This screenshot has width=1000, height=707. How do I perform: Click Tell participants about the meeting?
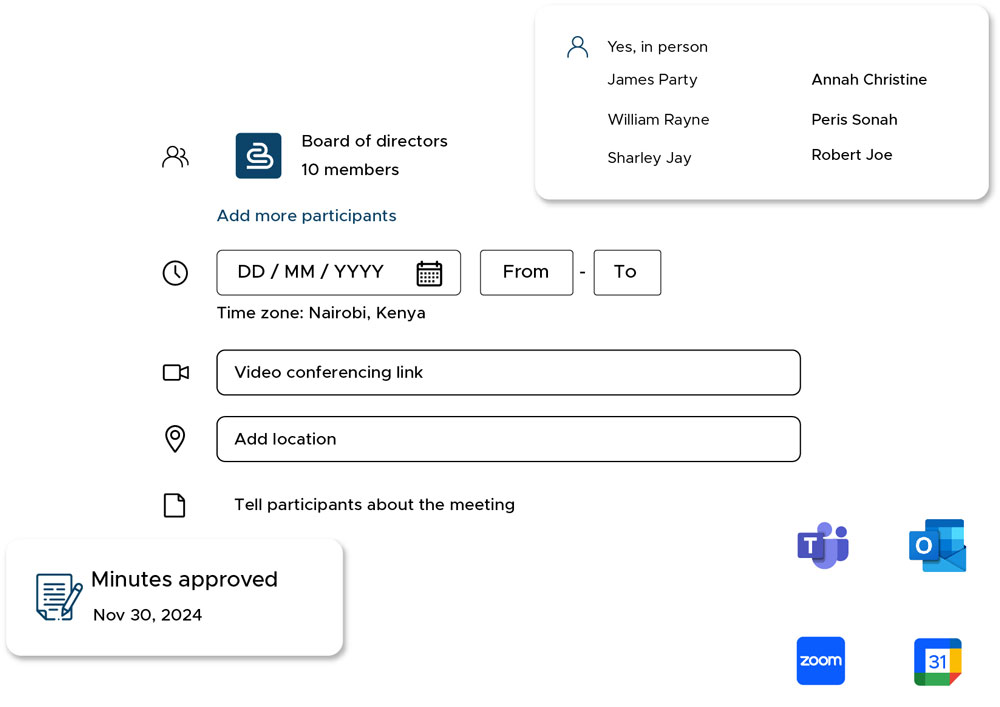pyautogui.click(x=374, y=505)
